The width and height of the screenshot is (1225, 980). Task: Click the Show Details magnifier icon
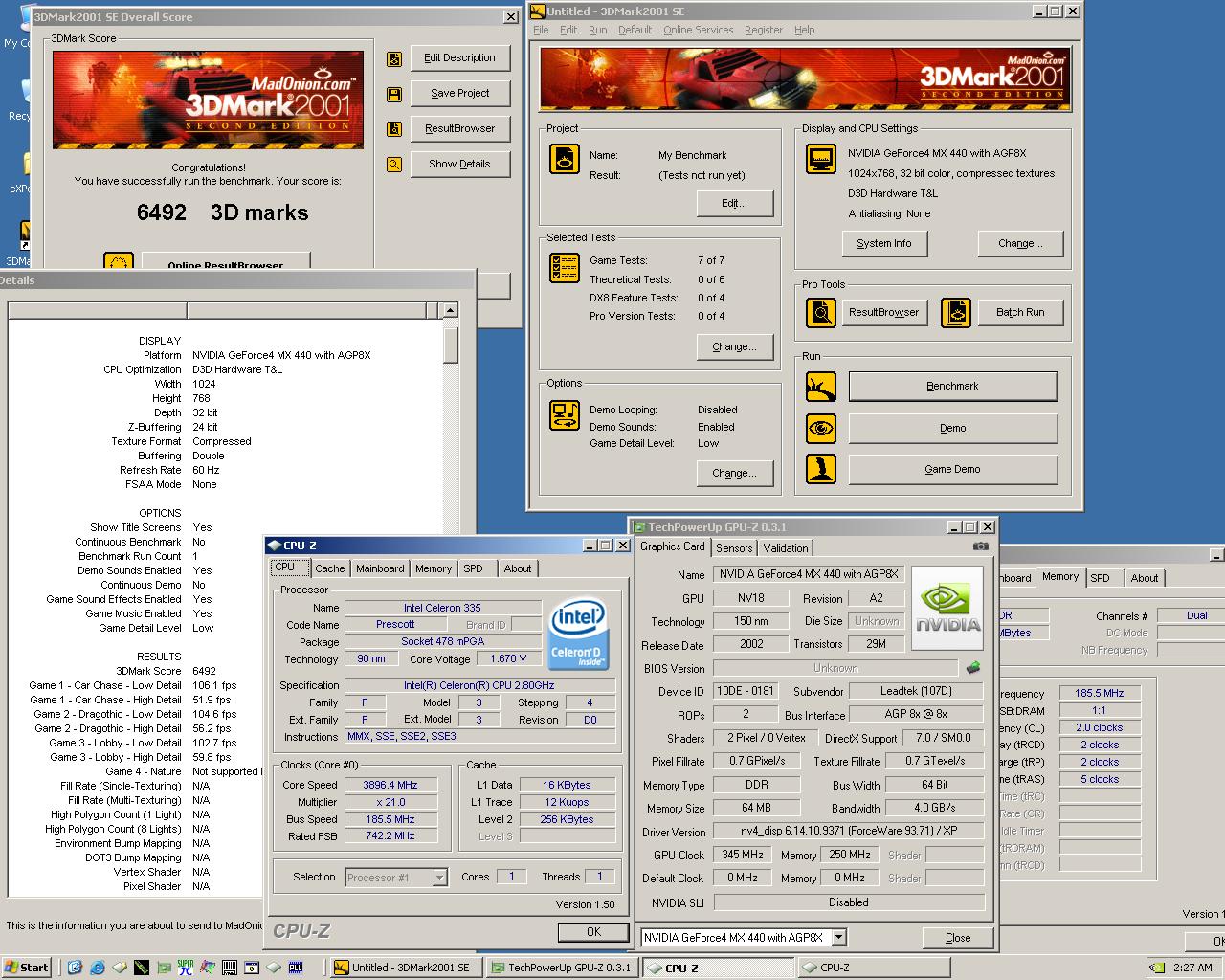(x=394, y=165)
